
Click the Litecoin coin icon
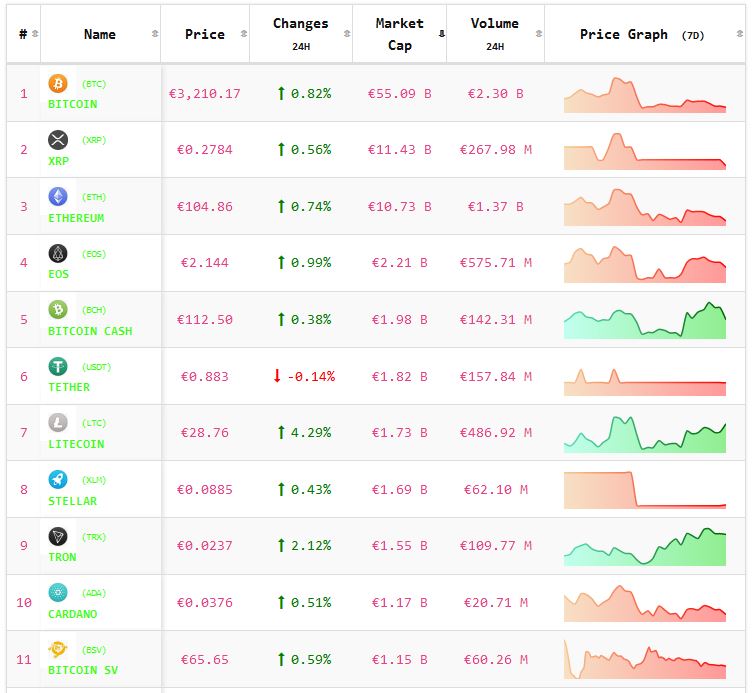[x=57, y=423]
